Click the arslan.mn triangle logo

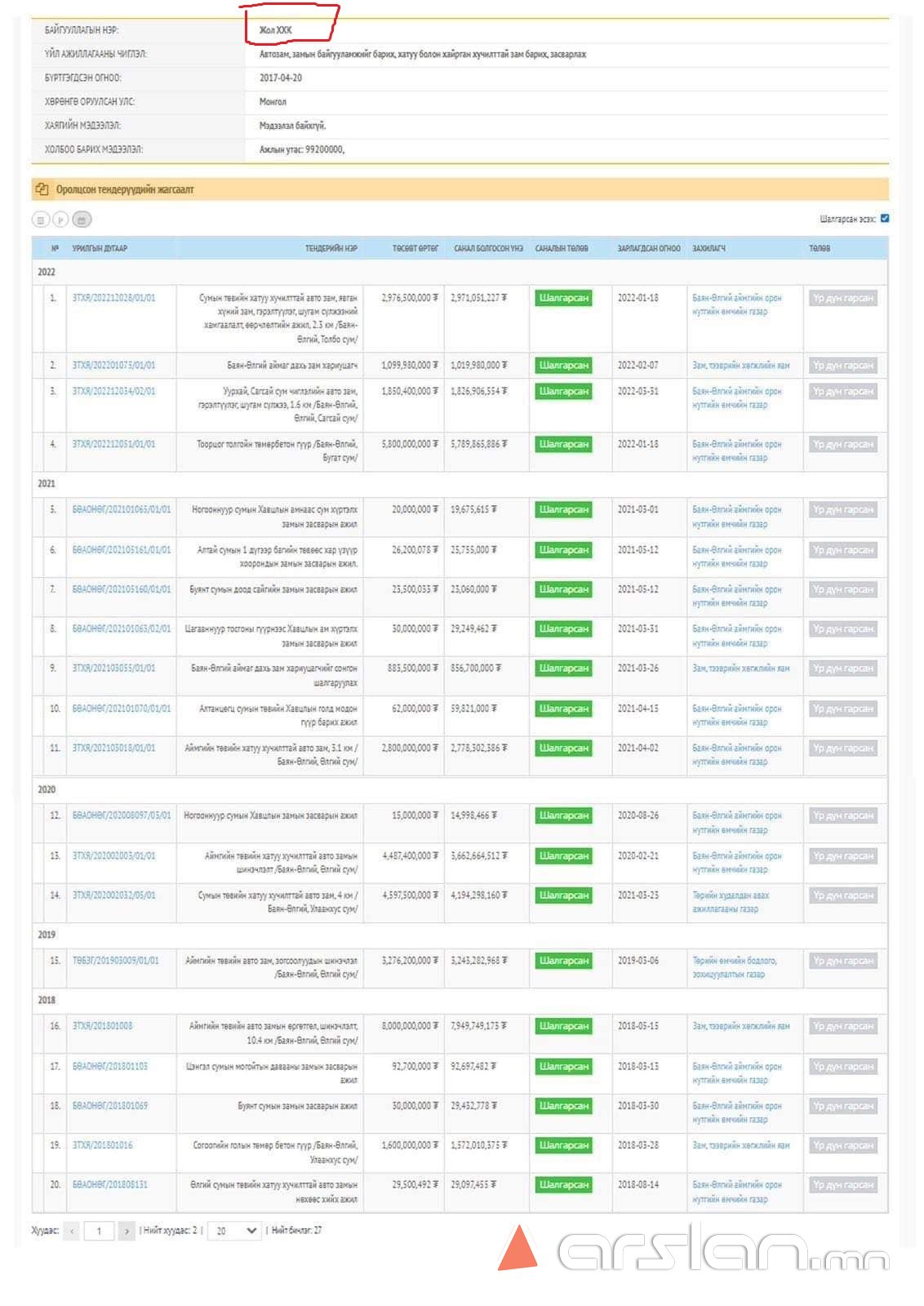pos(518,1248)
